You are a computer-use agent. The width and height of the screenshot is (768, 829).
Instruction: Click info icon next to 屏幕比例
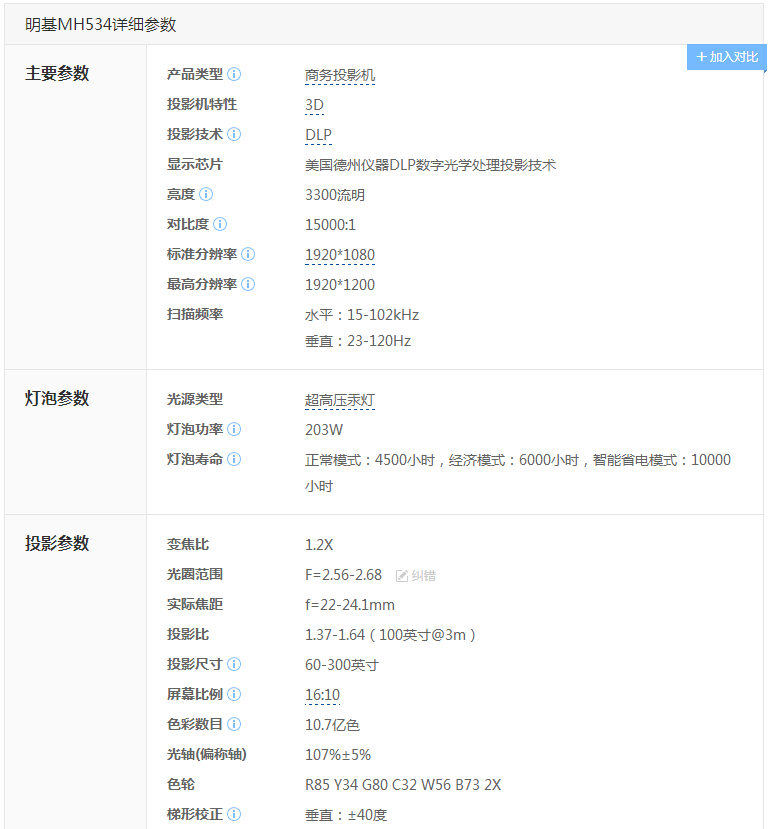(x=234, y=694)
